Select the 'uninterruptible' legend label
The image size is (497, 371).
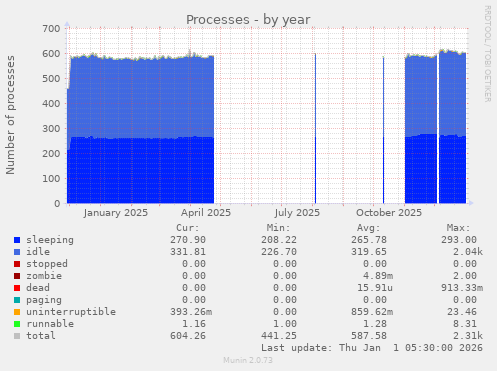(x=71, y=312)
